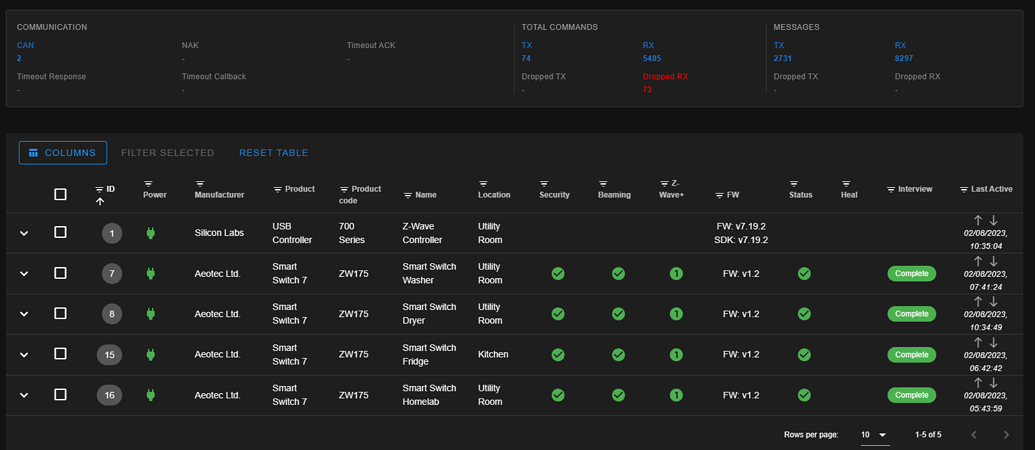1035x450 pixels.
Task: Click Z-Wave+ badge for Smart Switch Fridge
Action: click(x=676, y=354)
